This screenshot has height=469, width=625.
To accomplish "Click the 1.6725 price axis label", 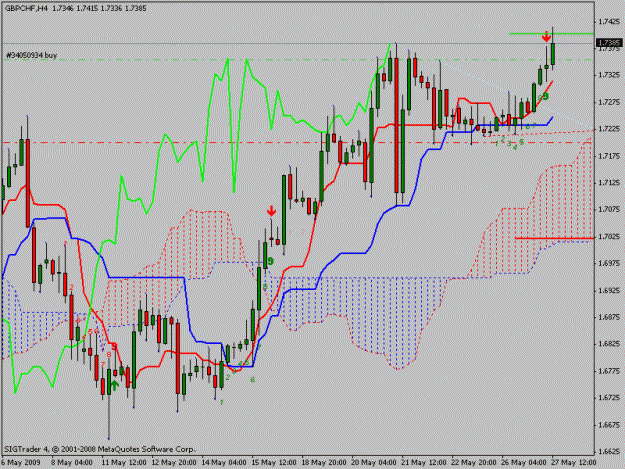I will point(609,397).
